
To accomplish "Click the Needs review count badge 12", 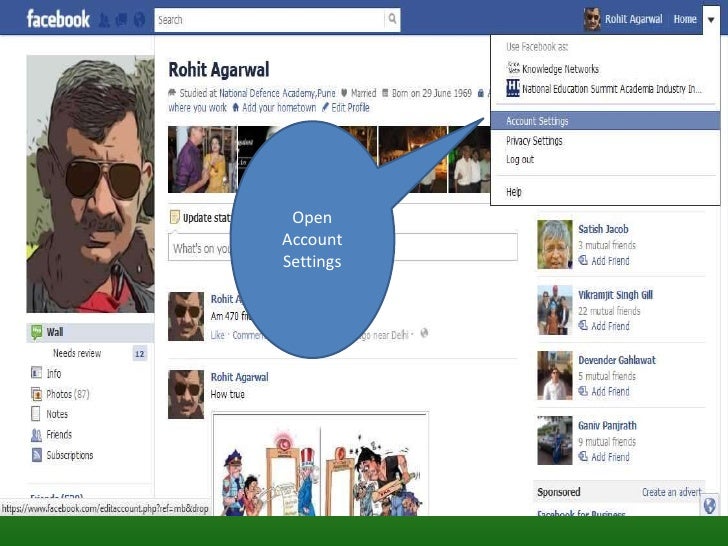I will (139, 354).
